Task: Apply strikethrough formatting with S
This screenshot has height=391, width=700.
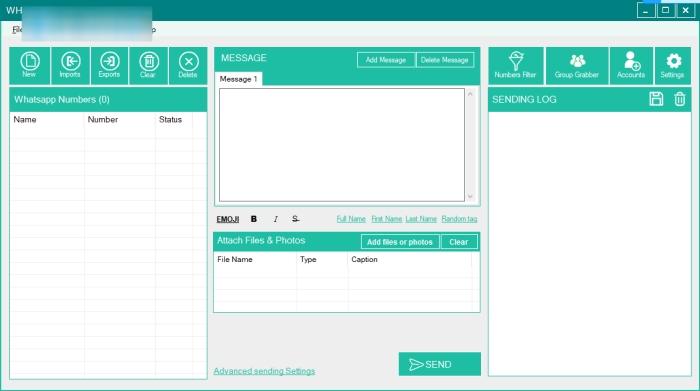Action: coord(295,219)
